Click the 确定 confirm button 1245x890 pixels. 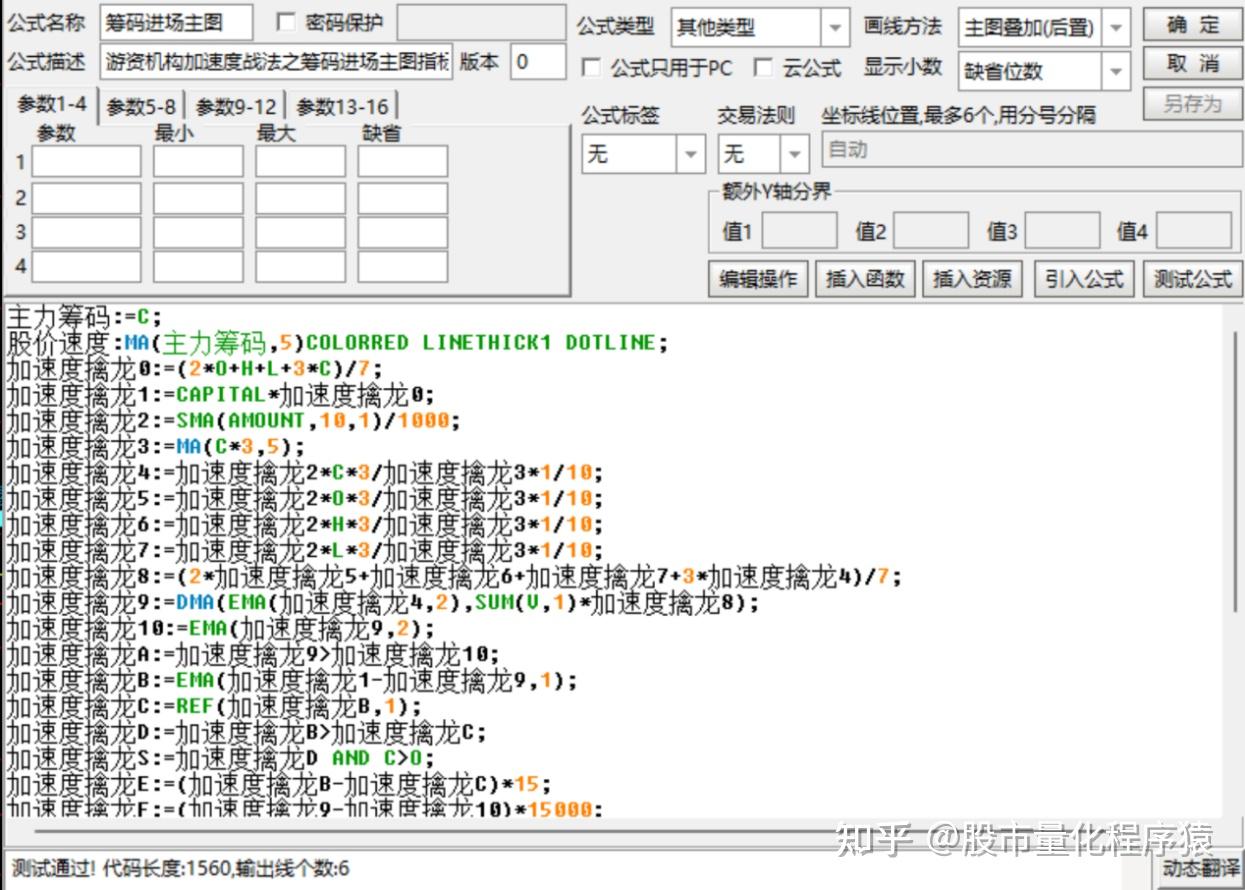[1193, 25]
